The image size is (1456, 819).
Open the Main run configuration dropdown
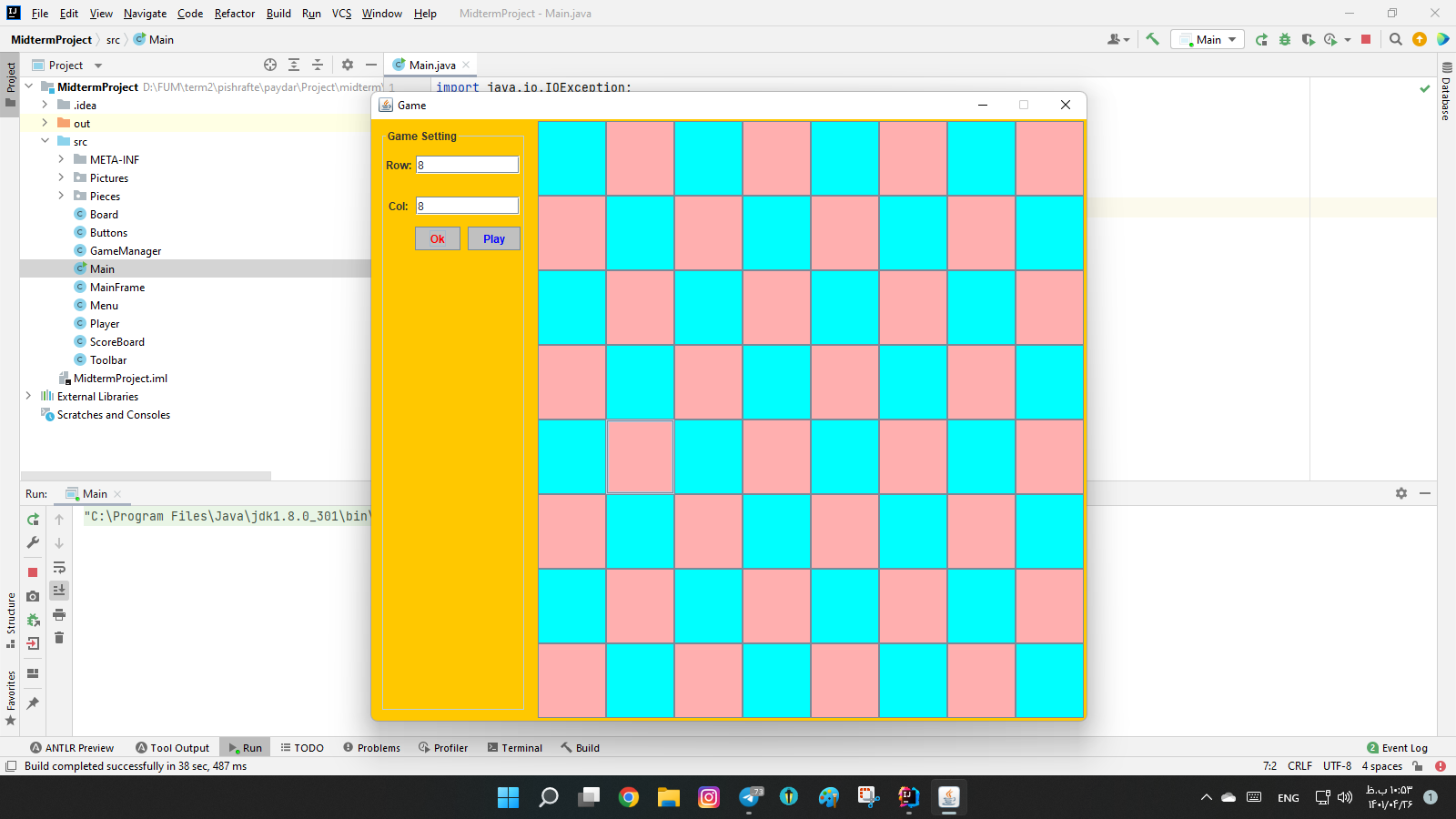tap(1208, 39)
